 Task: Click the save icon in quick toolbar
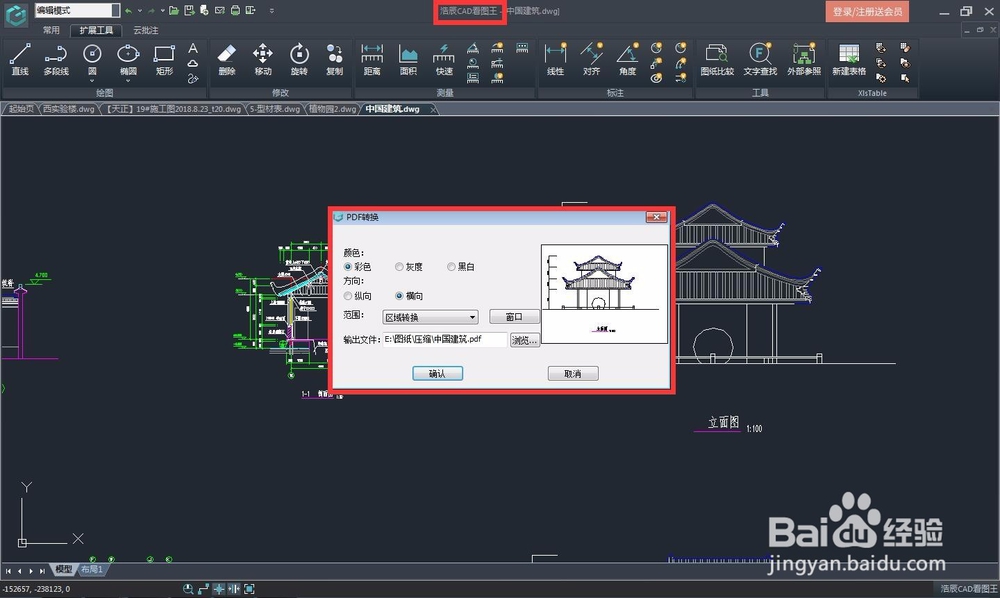click(x=189, y=10)
